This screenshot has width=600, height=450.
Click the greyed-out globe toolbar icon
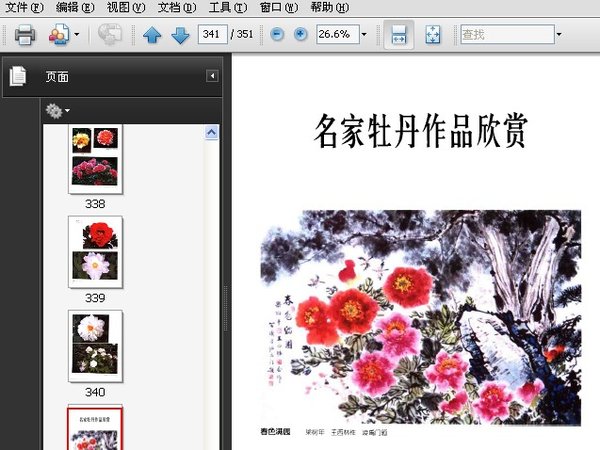110,34
